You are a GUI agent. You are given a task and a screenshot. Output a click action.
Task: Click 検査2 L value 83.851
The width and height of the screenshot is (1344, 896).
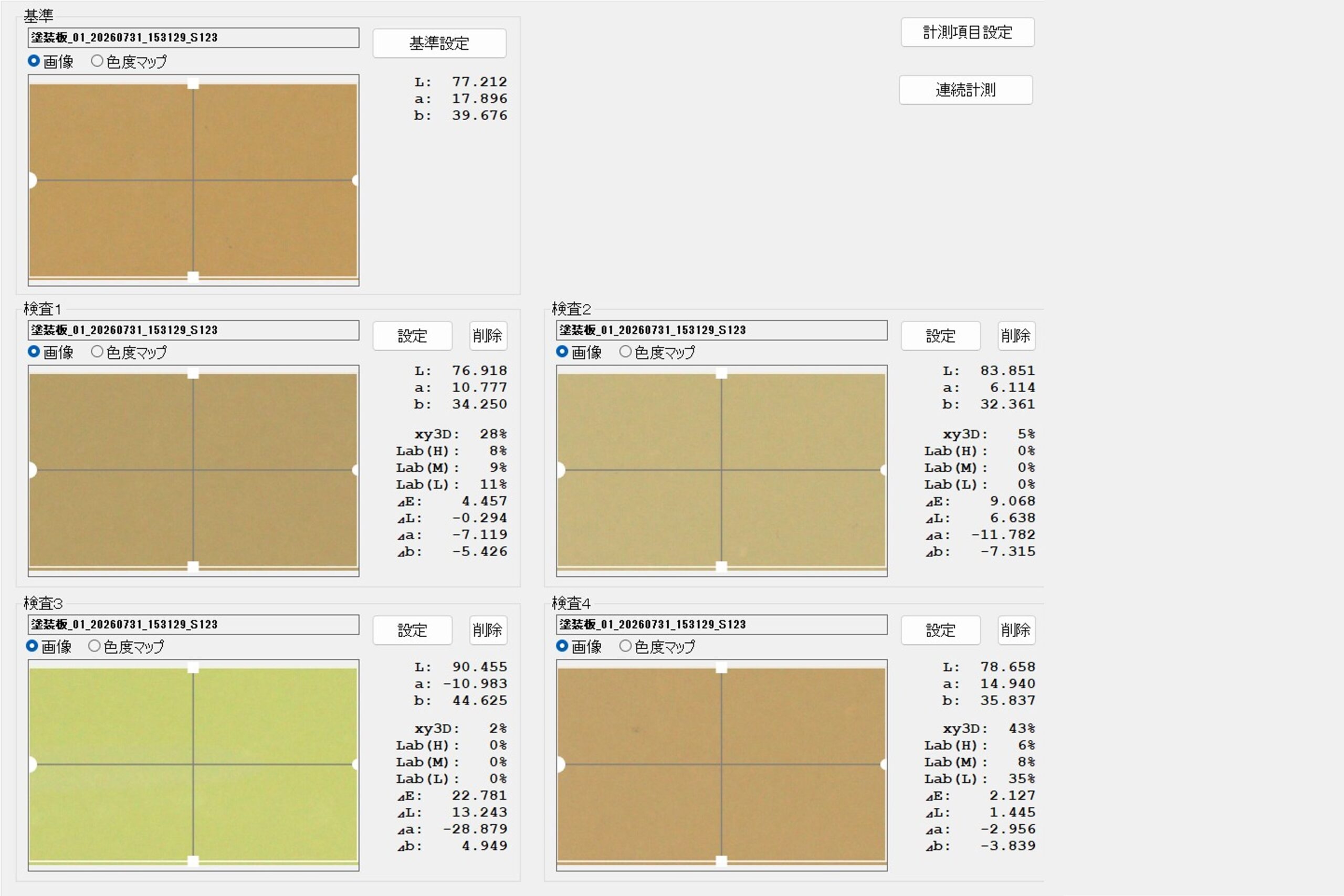click(x=1008, y=370)
